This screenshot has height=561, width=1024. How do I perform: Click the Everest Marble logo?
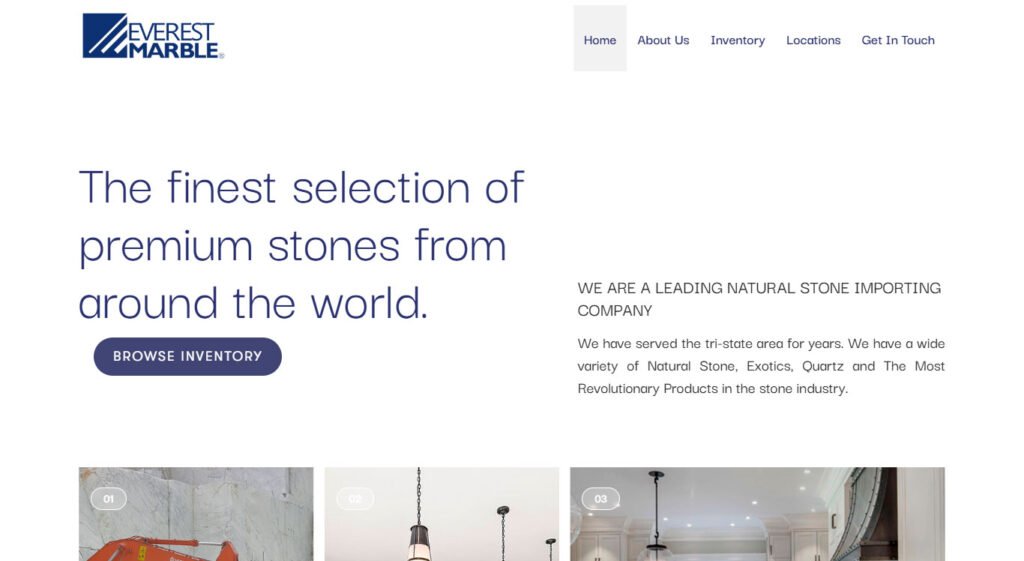(x=153, y=36)
